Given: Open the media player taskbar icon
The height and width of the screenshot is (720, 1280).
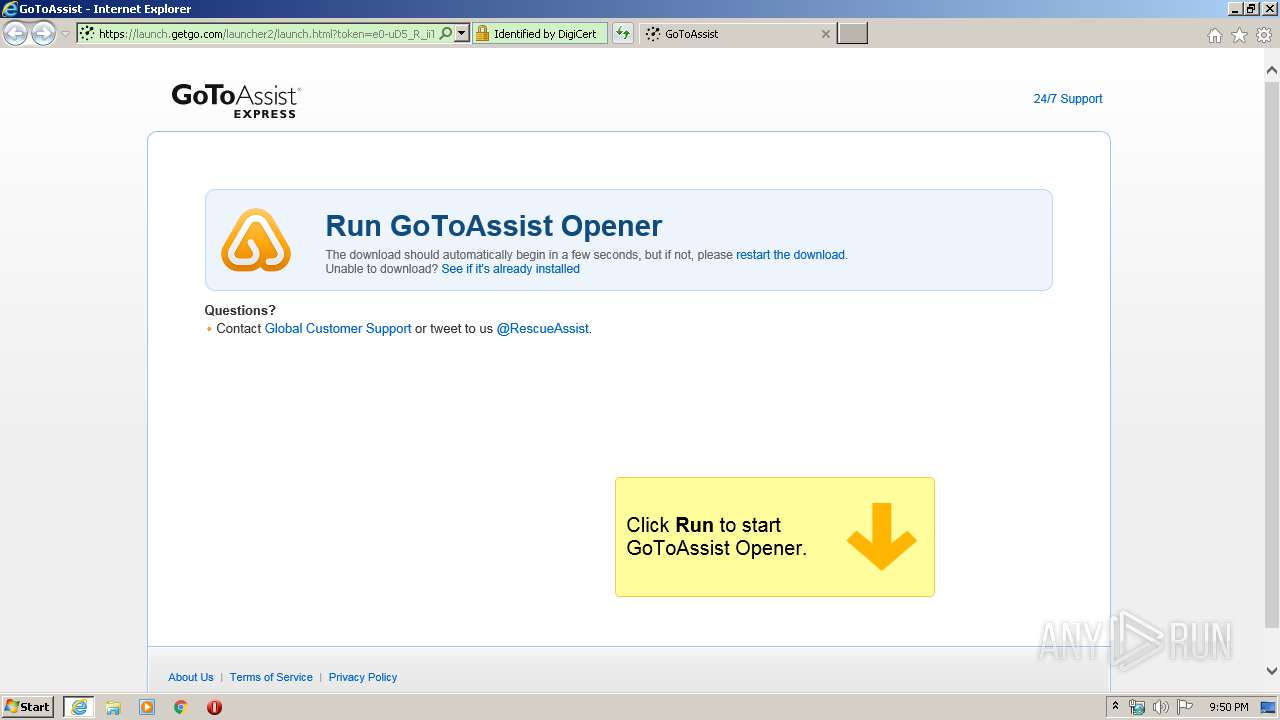Looking at the screenshot, I should coord(147,707).
